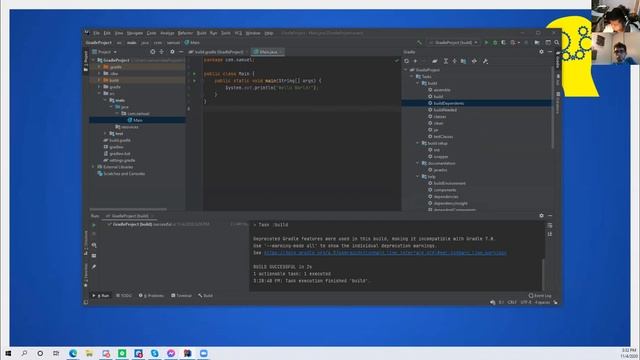Open the File menu
Screen dimensions: 640x360
click(x=96, y=33)
